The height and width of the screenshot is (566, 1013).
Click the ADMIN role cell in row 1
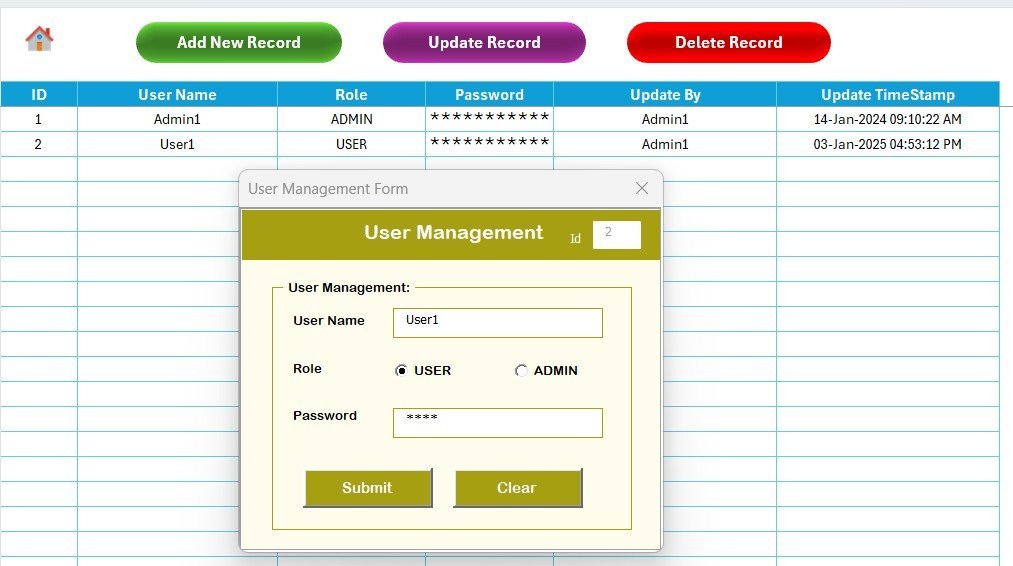click(x=351, y=120)
